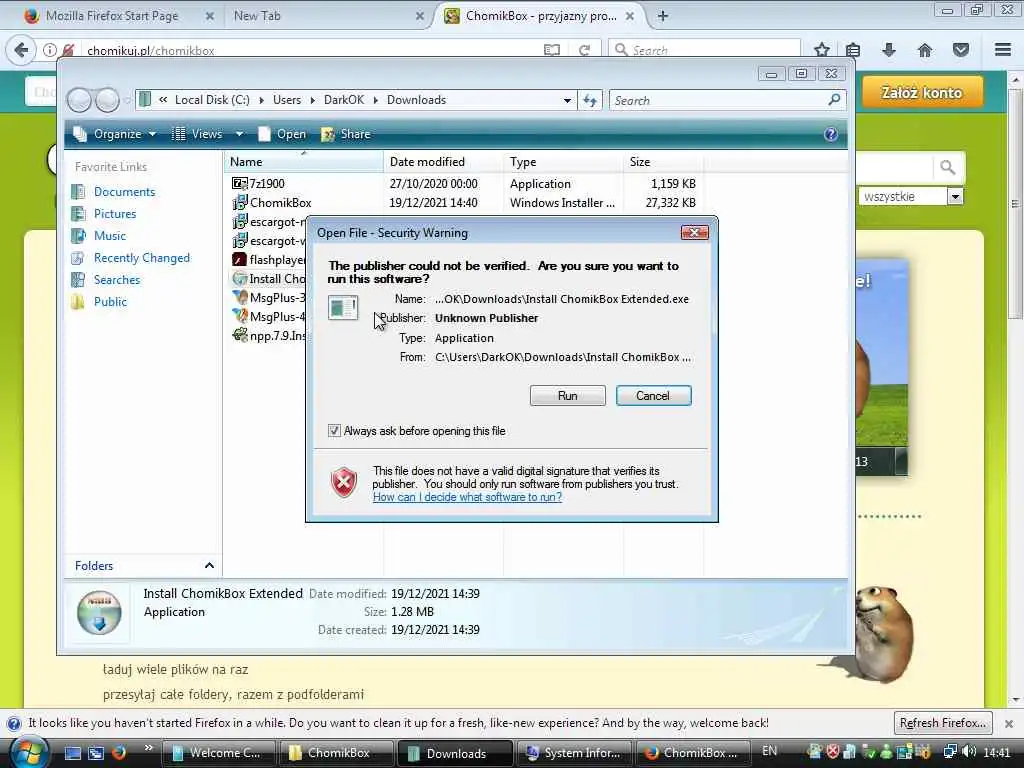Open Pictures favorite link
Image resolution: width=1024 pixels, height=768 pixels.
[115, 214]
